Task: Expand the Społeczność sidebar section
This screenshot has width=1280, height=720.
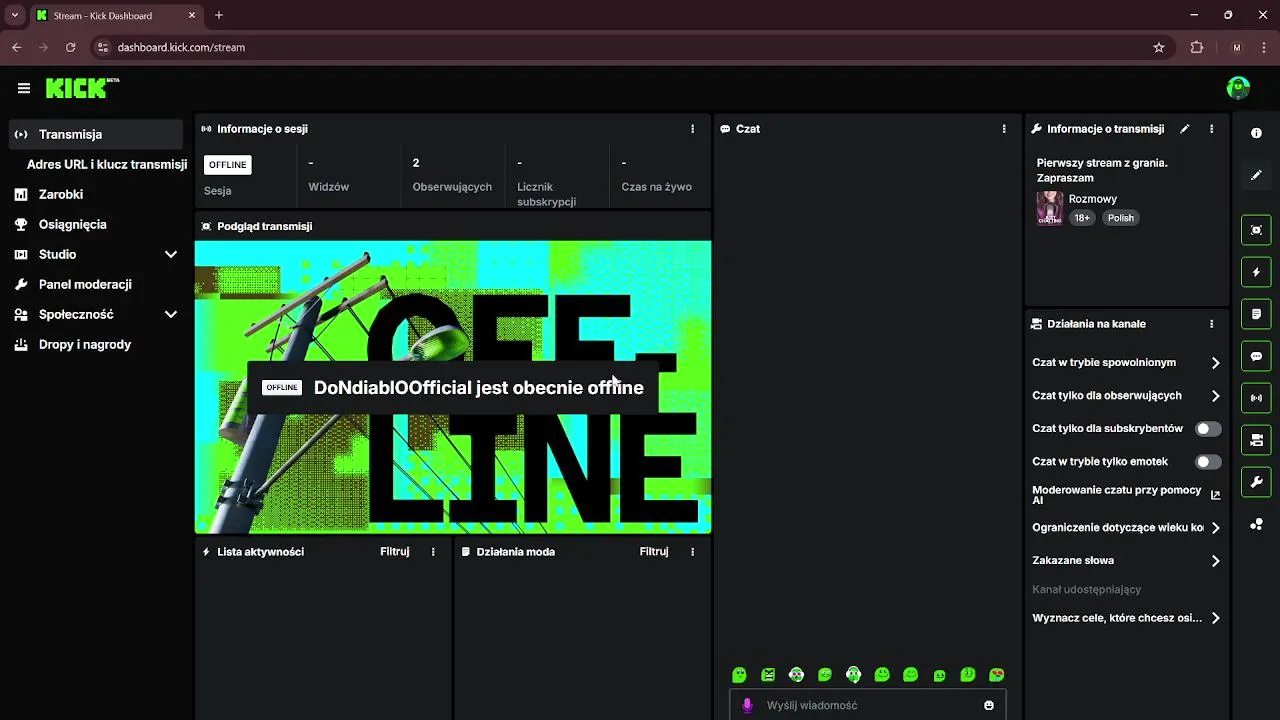Action: point(171,315)
